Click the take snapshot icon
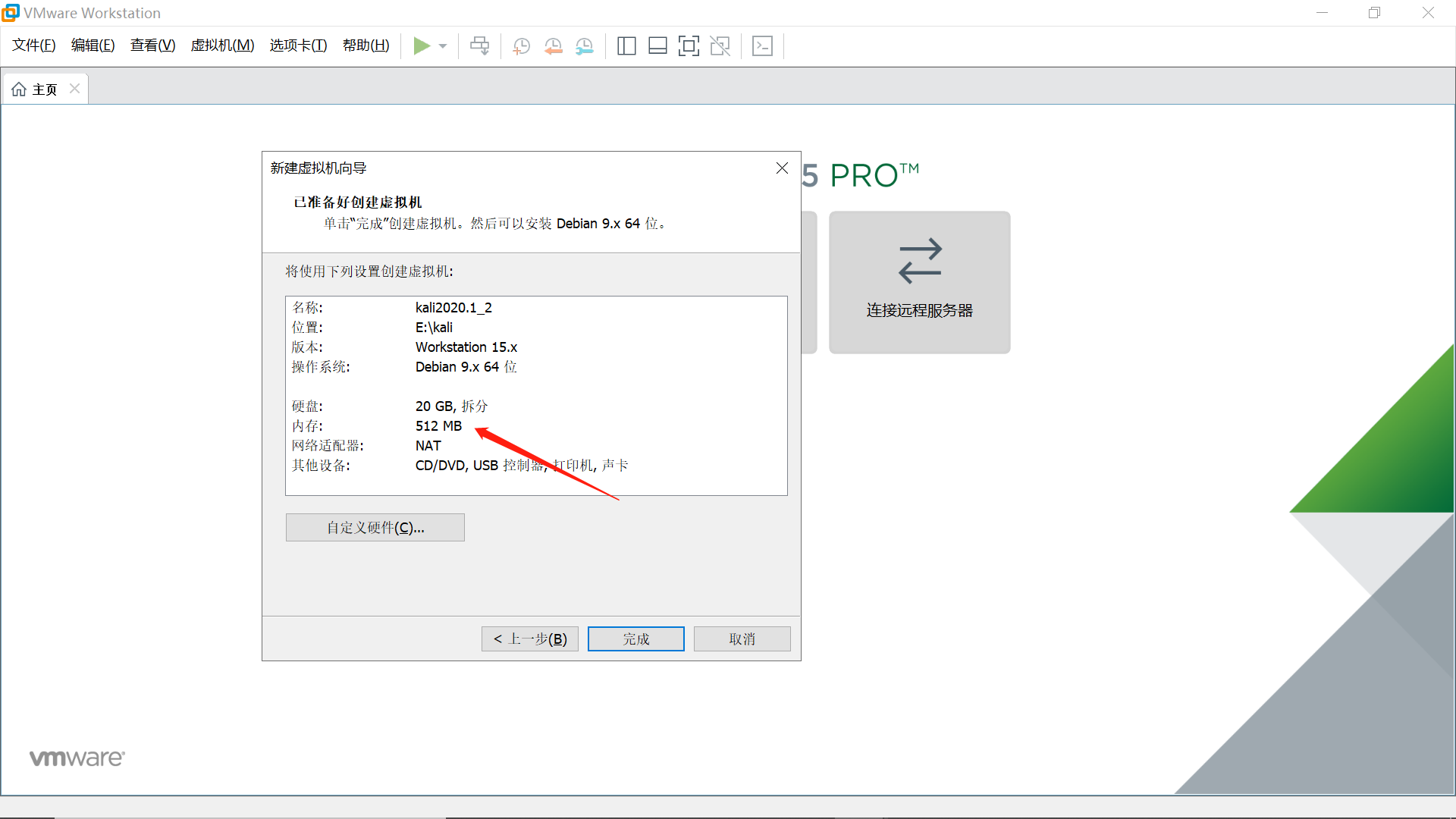Viewport: 1456px width, 819px height. [x=522, y=46]
